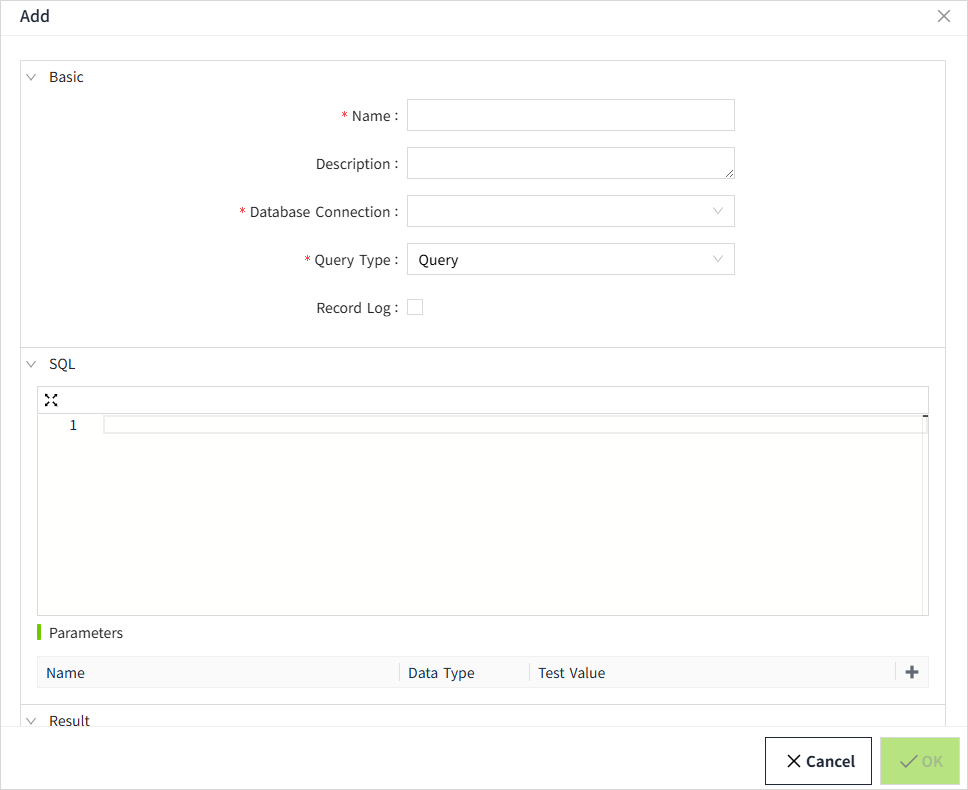968x790 pixels.
Task: Click the Description field resize handle
Action: (x=729, y=173)
